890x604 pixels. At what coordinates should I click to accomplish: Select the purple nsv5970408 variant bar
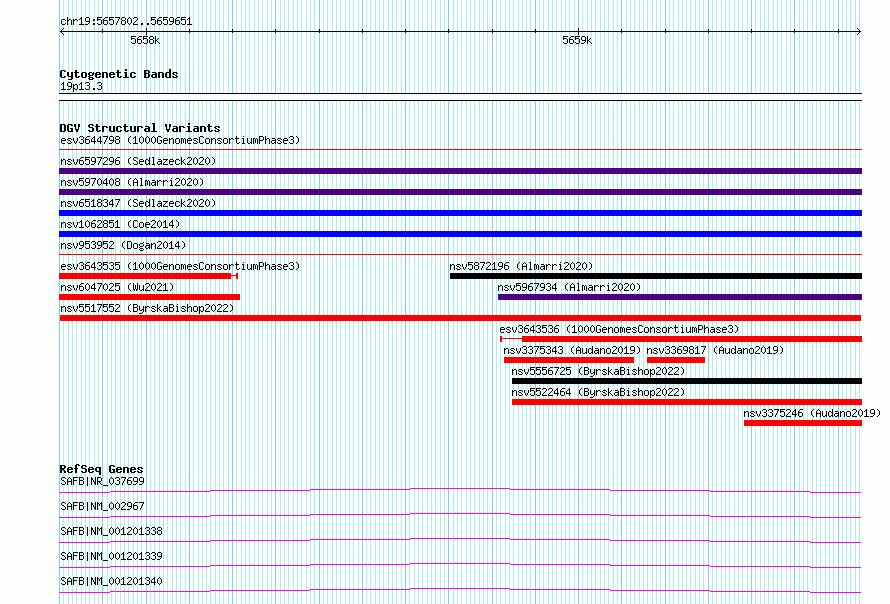(460, 192)
